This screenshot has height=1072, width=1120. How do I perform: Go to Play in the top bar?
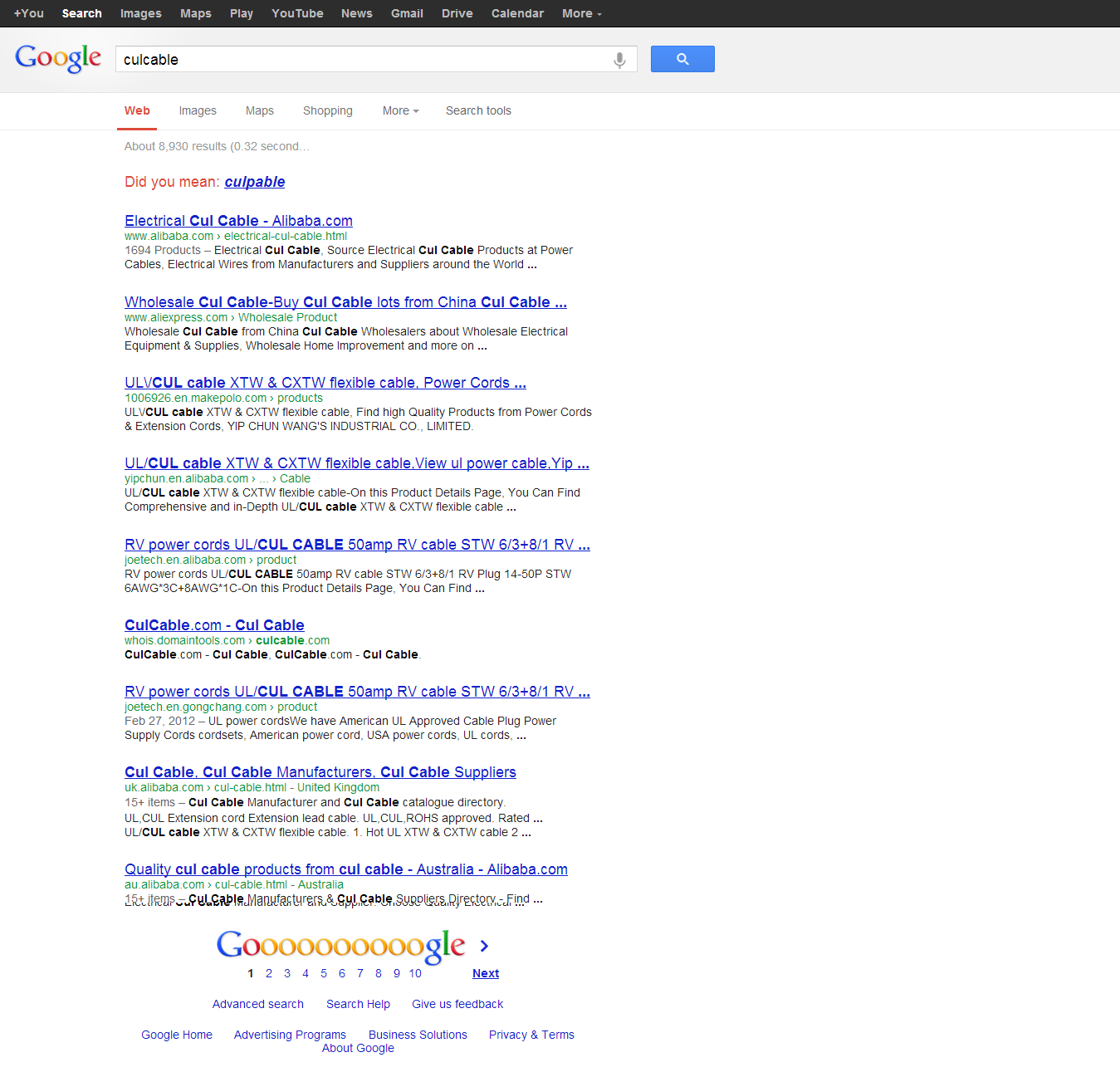tap(242, 13)
